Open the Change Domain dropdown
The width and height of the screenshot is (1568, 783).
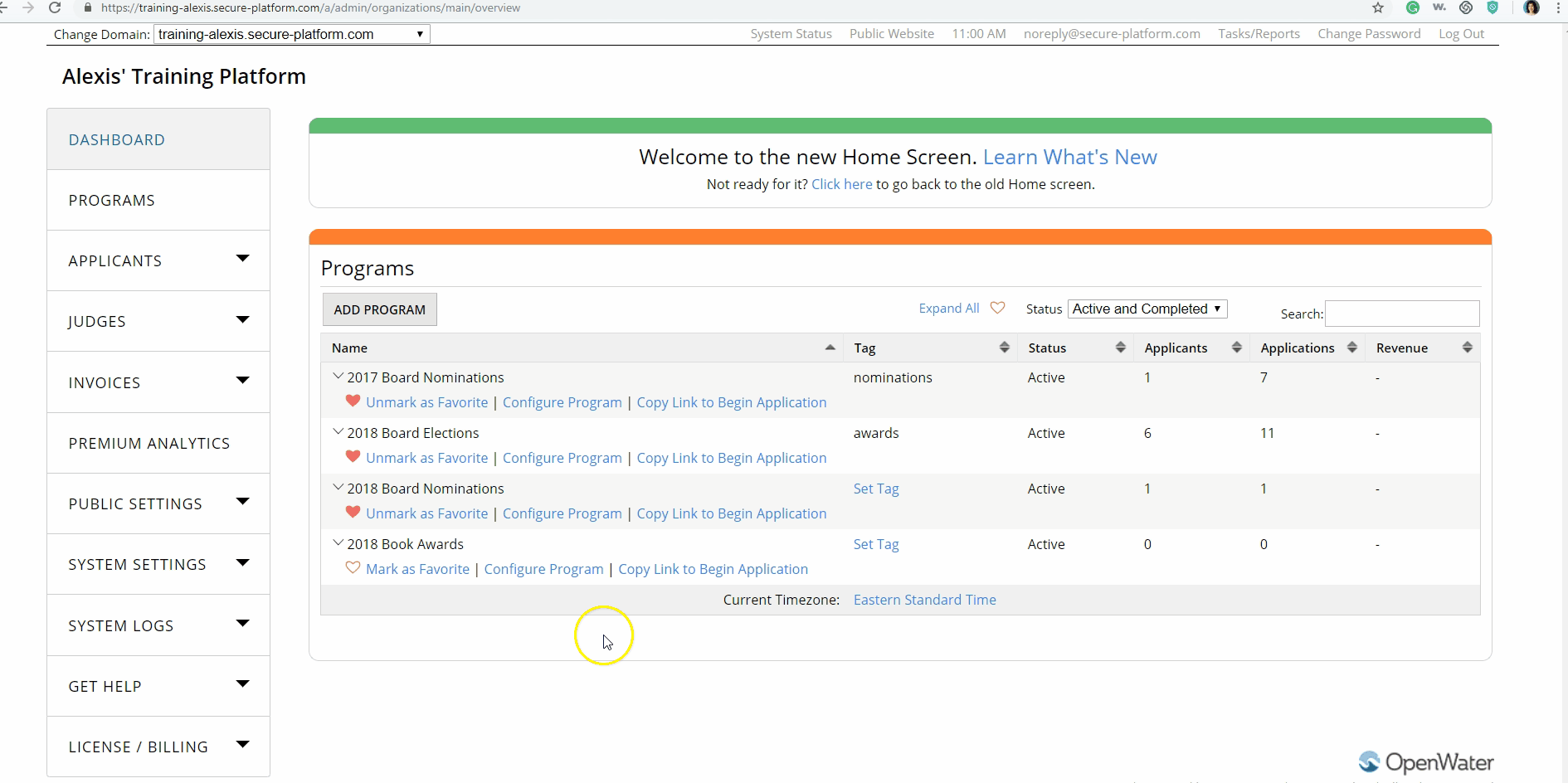[291, 34]
